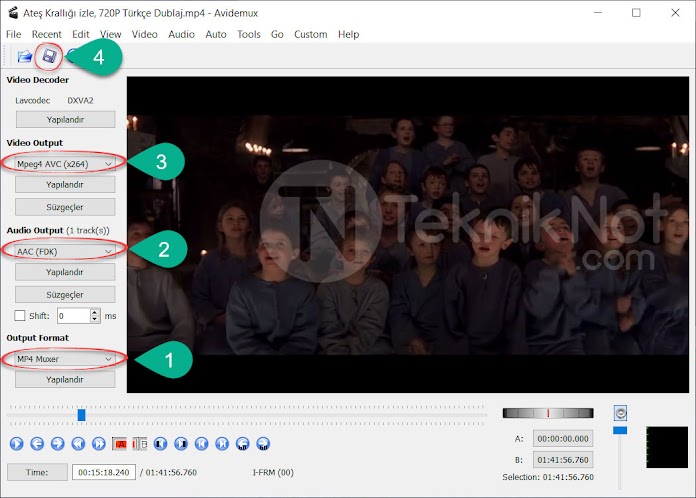Viewport: 696px width, 498px height.
Task: Open Audio Output dropdown AAC (FDK)
Action: click(x=65, y=252)
